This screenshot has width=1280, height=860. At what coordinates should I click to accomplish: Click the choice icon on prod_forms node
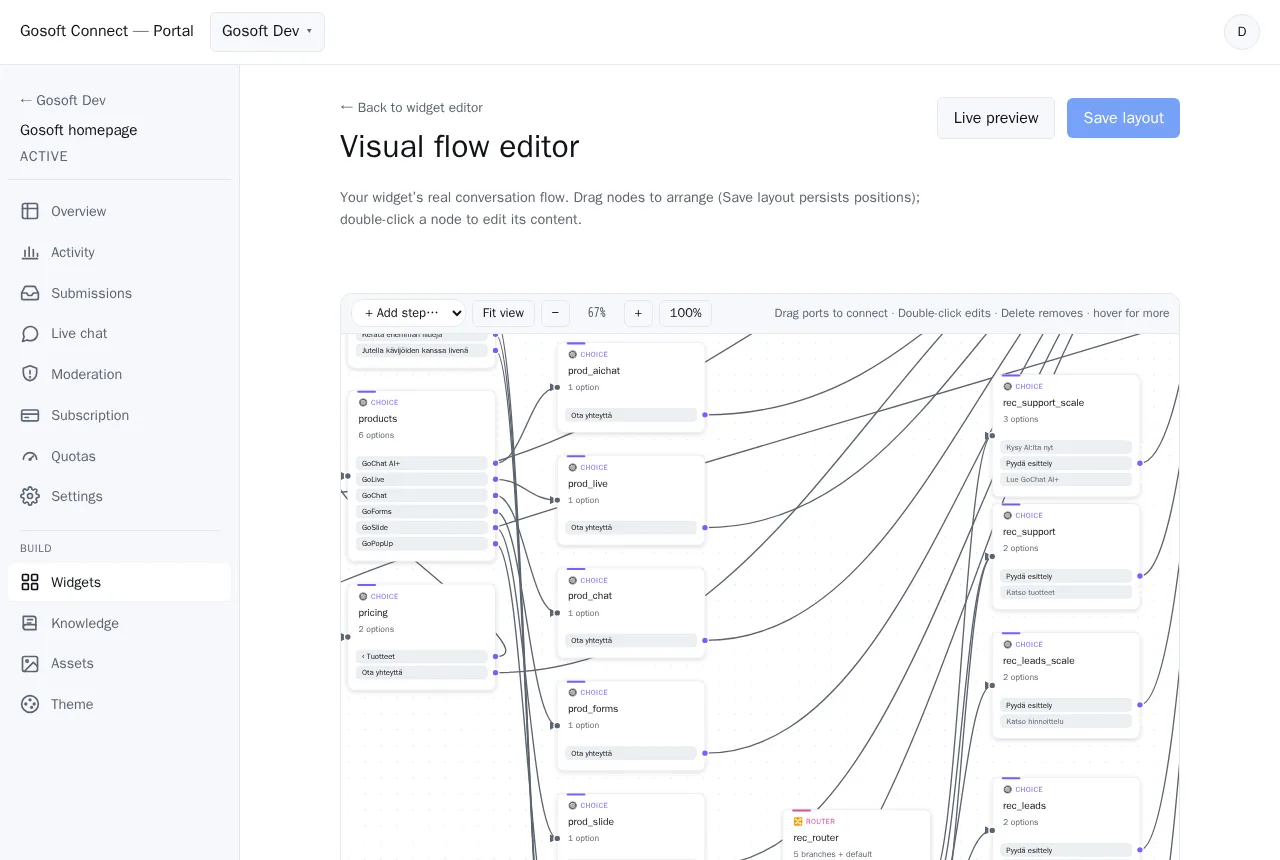pyautogui.click(x=573, y=692)
